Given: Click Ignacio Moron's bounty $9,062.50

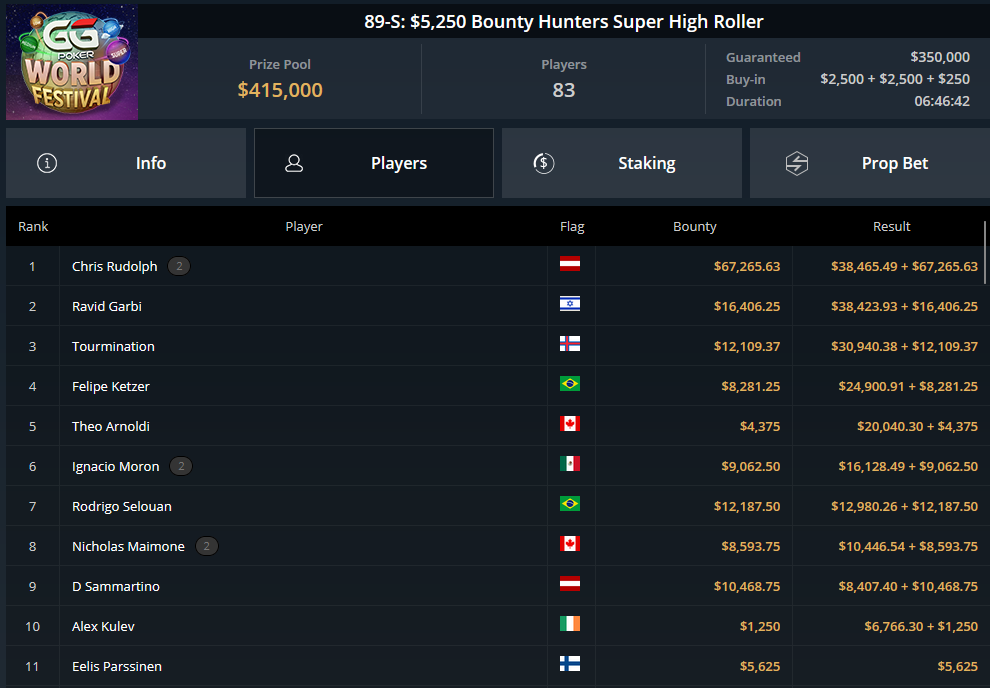Looking at the screenshot, I should point(751,466).
